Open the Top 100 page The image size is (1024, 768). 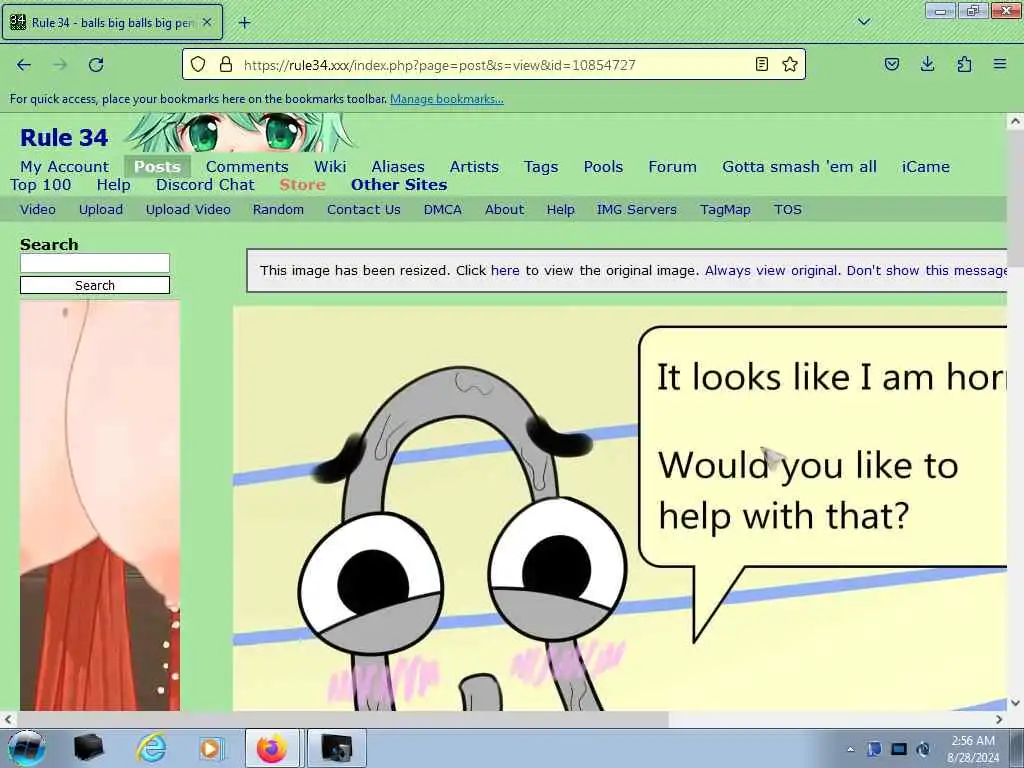(40, 185)
